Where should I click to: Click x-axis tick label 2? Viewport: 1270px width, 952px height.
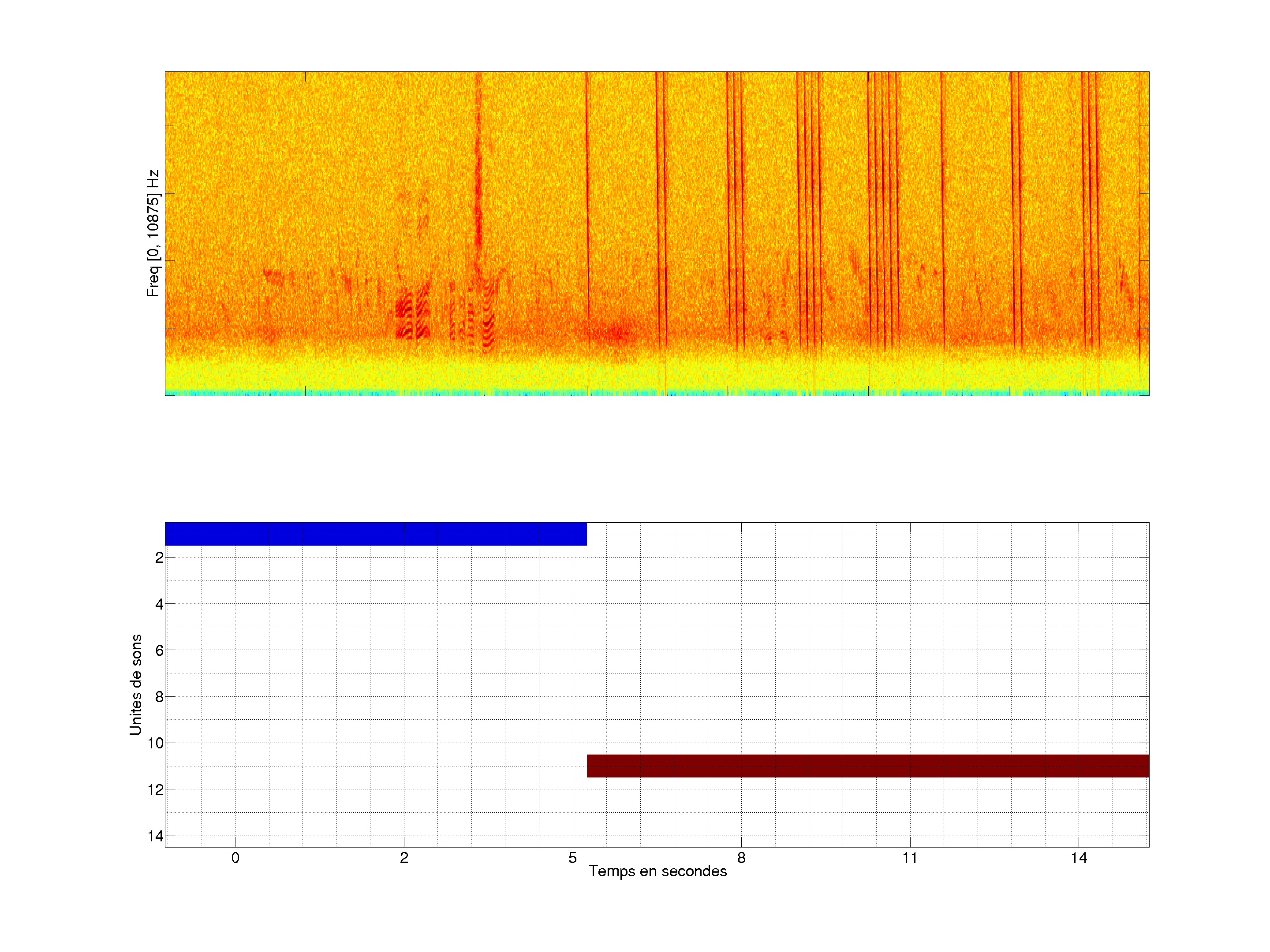tap(404, 858)
